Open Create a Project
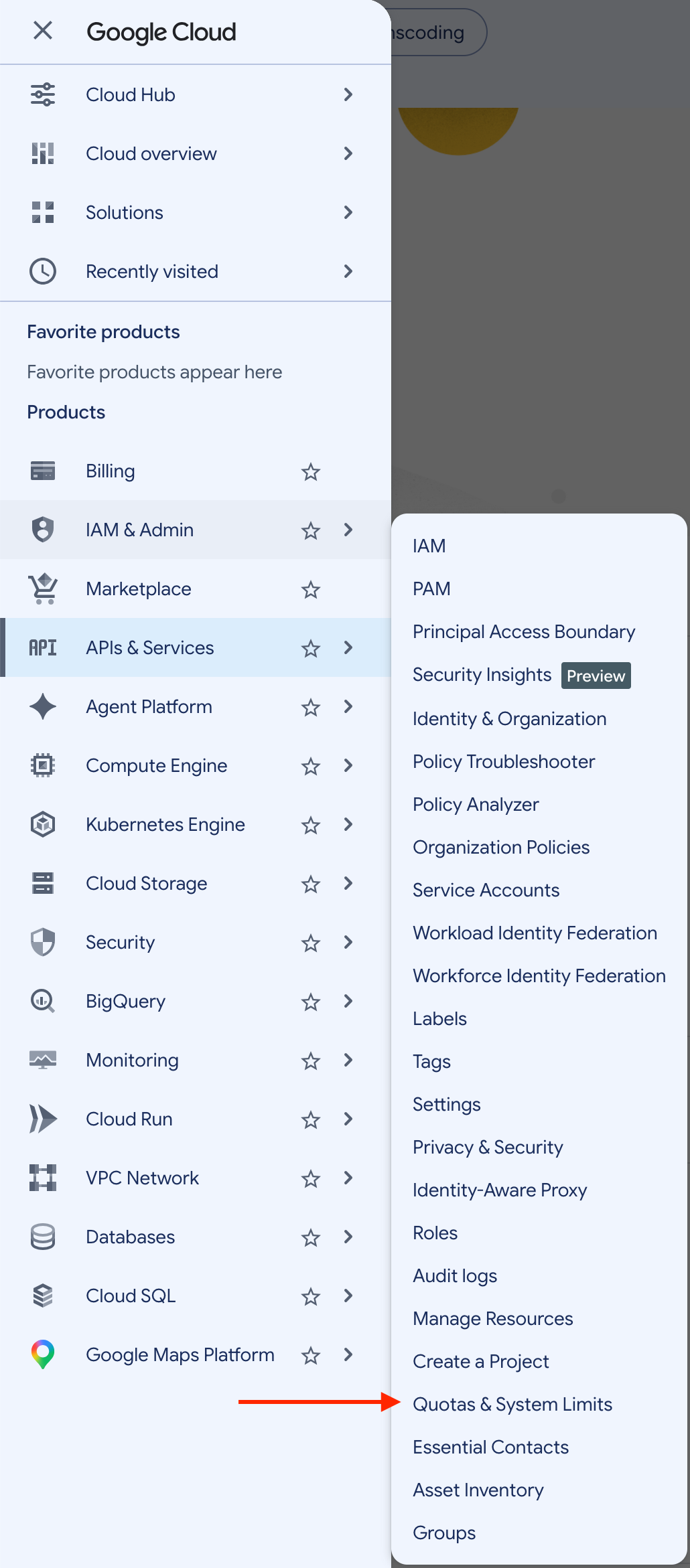Screen dimensions: 690x1568 [481, 1361]
